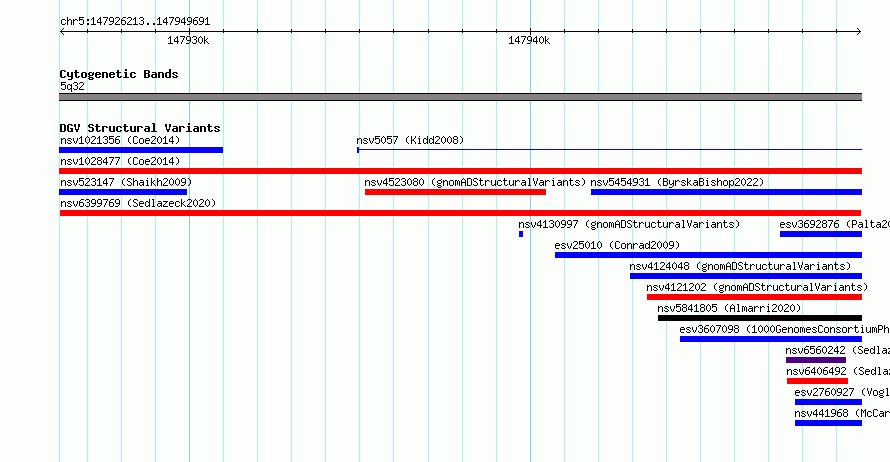Select the red bar under nsv6406492
Screen dimensions: 890x462
pyautogui.click(x=817, y=381)
